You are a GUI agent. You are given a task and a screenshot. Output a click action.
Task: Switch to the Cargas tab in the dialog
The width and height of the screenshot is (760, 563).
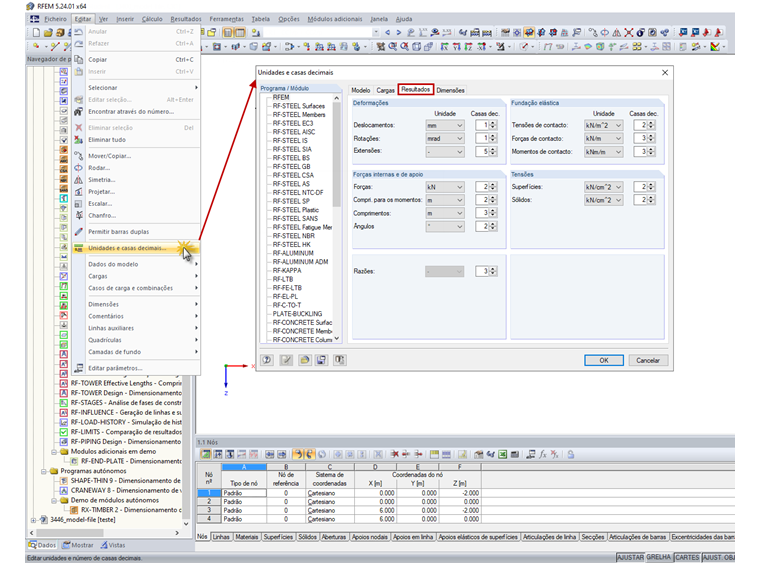[x=385, y=90]
